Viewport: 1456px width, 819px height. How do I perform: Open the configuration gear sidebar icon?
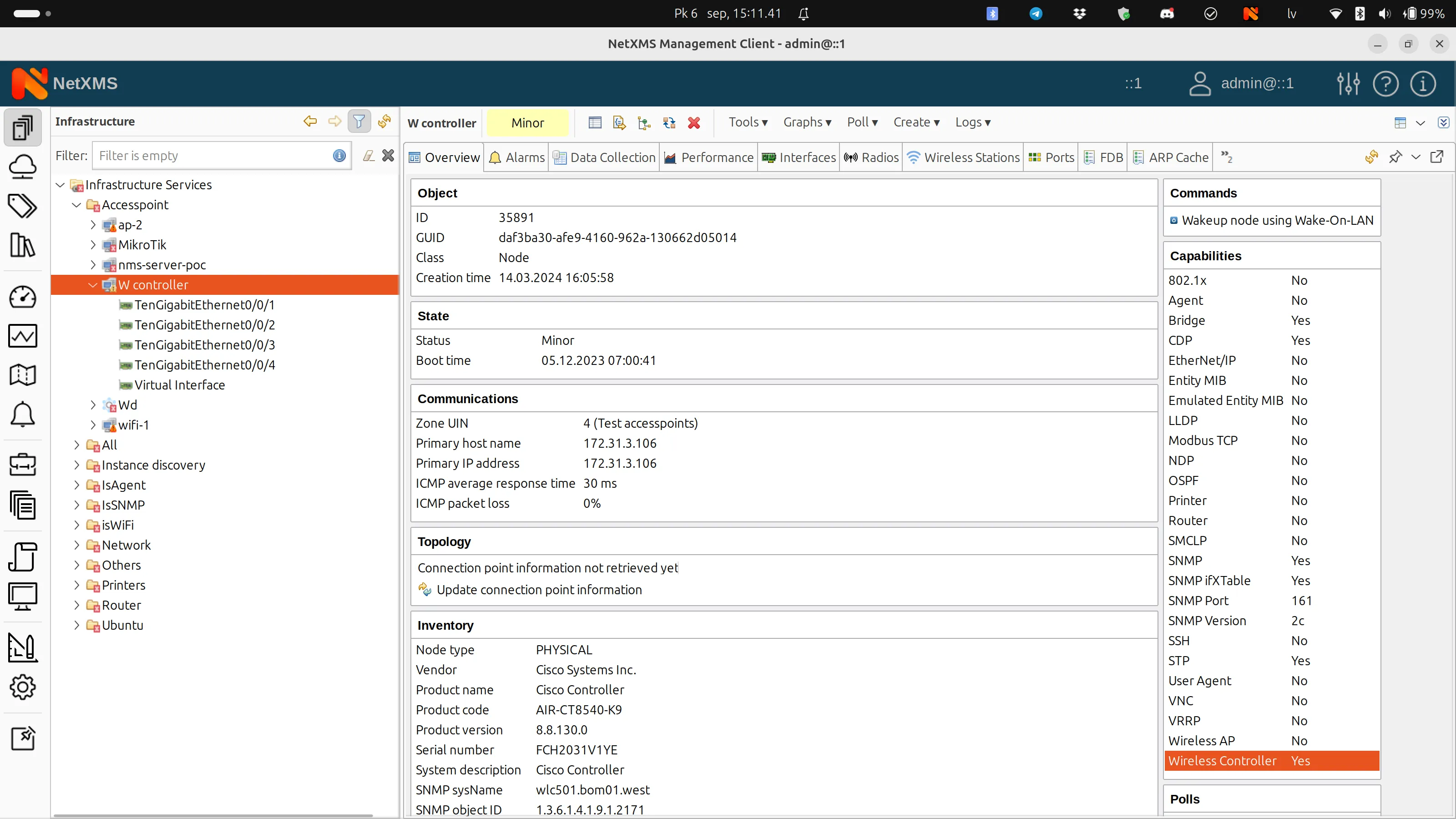click(x=23, y=688)
